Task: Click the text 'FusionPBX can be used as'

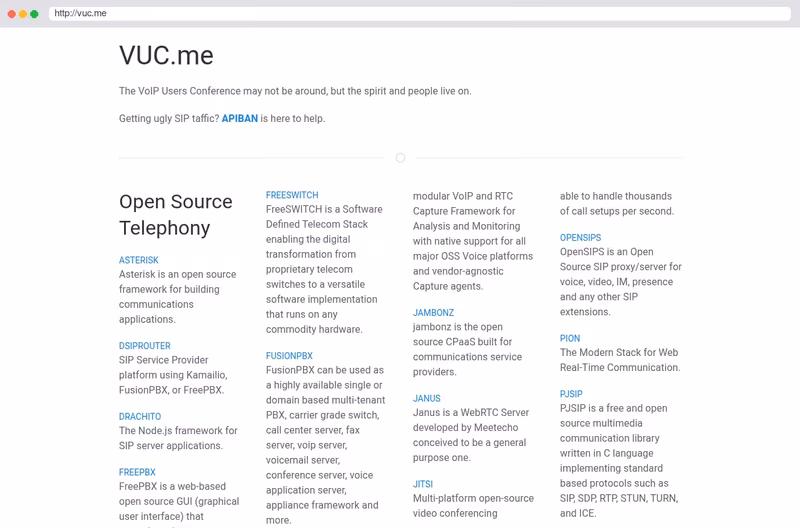Action: (324, 370)
